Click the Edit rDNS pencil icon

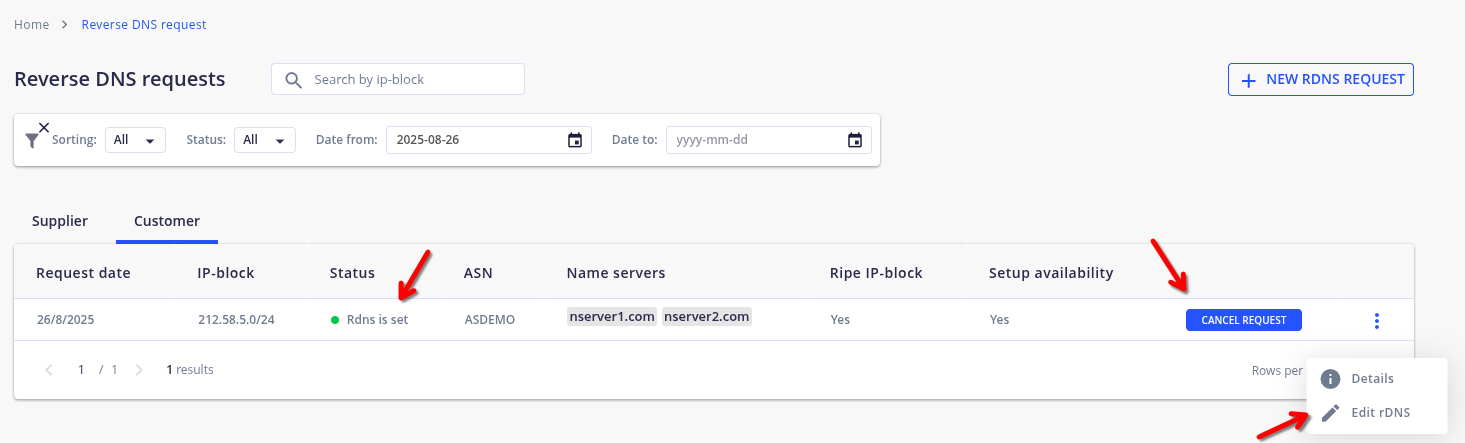pyautogui.click(x=1330, y=412)
